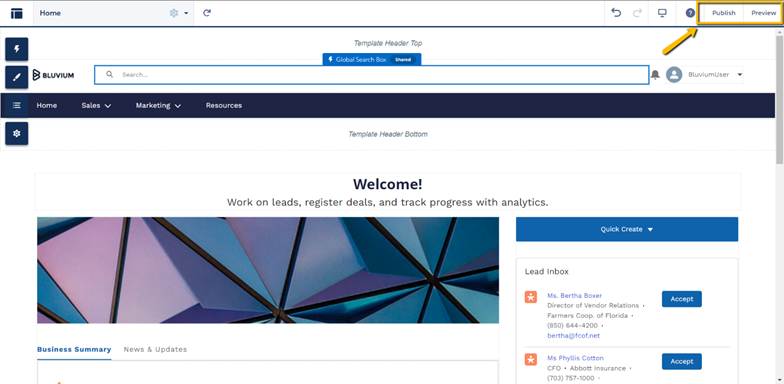The image size is (784, 384).
Task: Open the page structure panel icon
Action: (16, 14)
